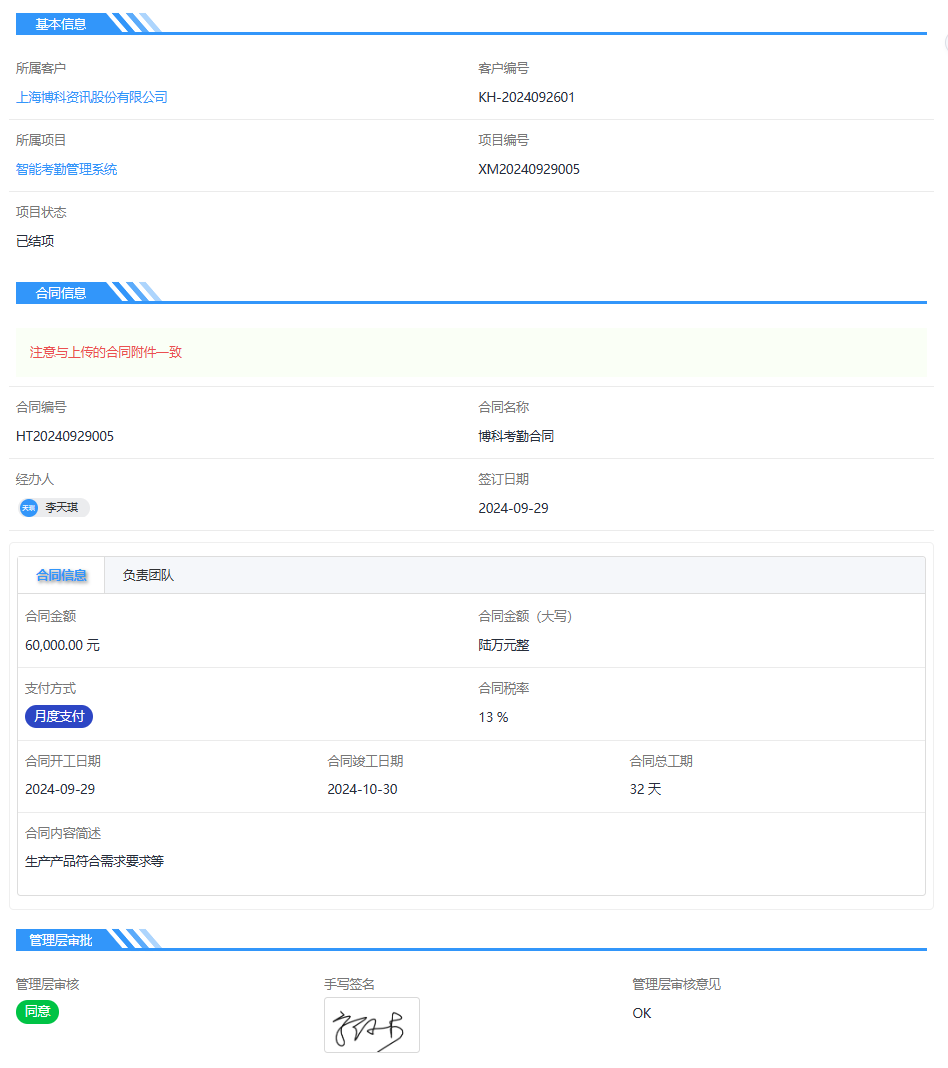Open the 上海博科资讯股份有限公司 customer link

[92, 97]
